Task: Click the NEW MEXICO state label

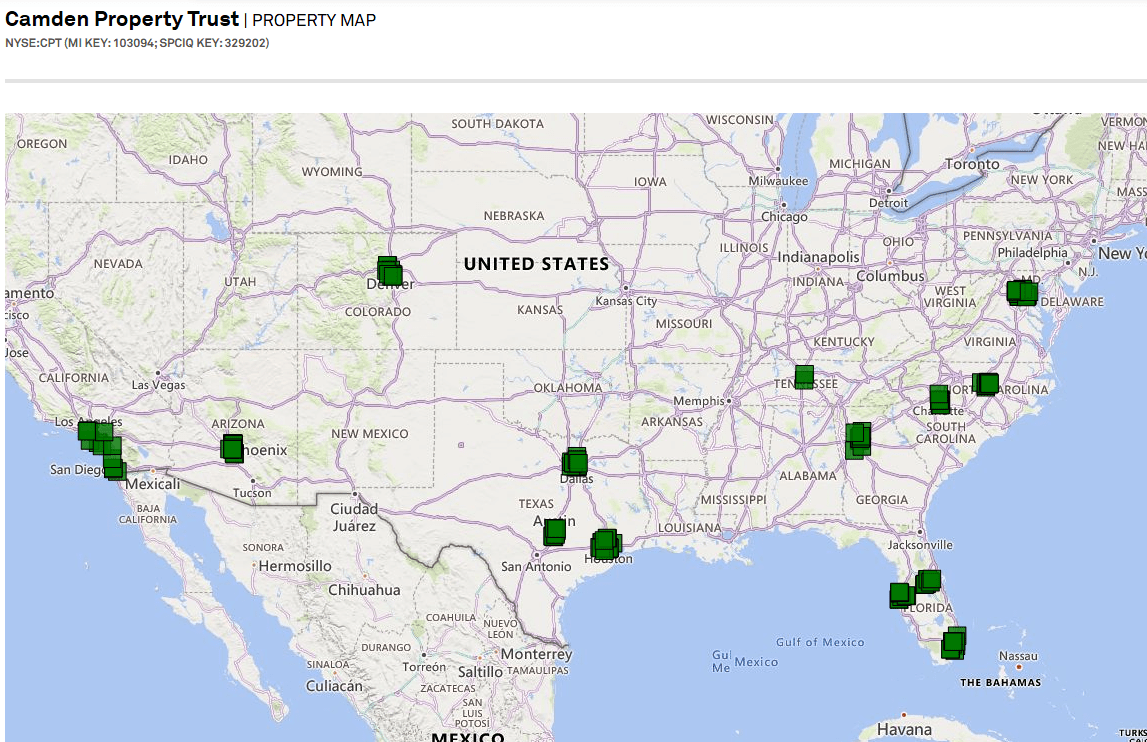Action: coord(369,434)
